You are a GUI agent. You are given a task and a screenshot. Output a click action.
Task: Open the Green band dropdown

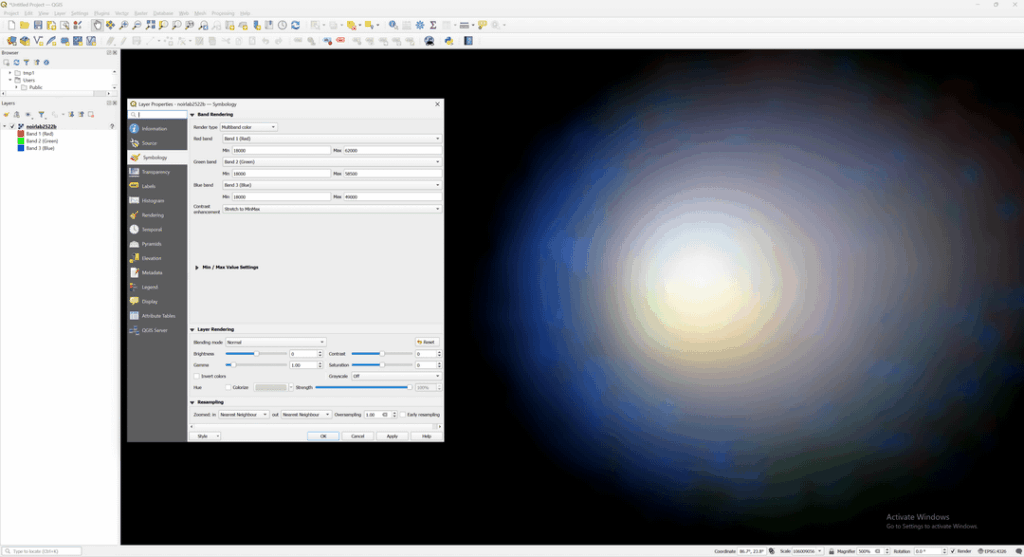[332, 162]
